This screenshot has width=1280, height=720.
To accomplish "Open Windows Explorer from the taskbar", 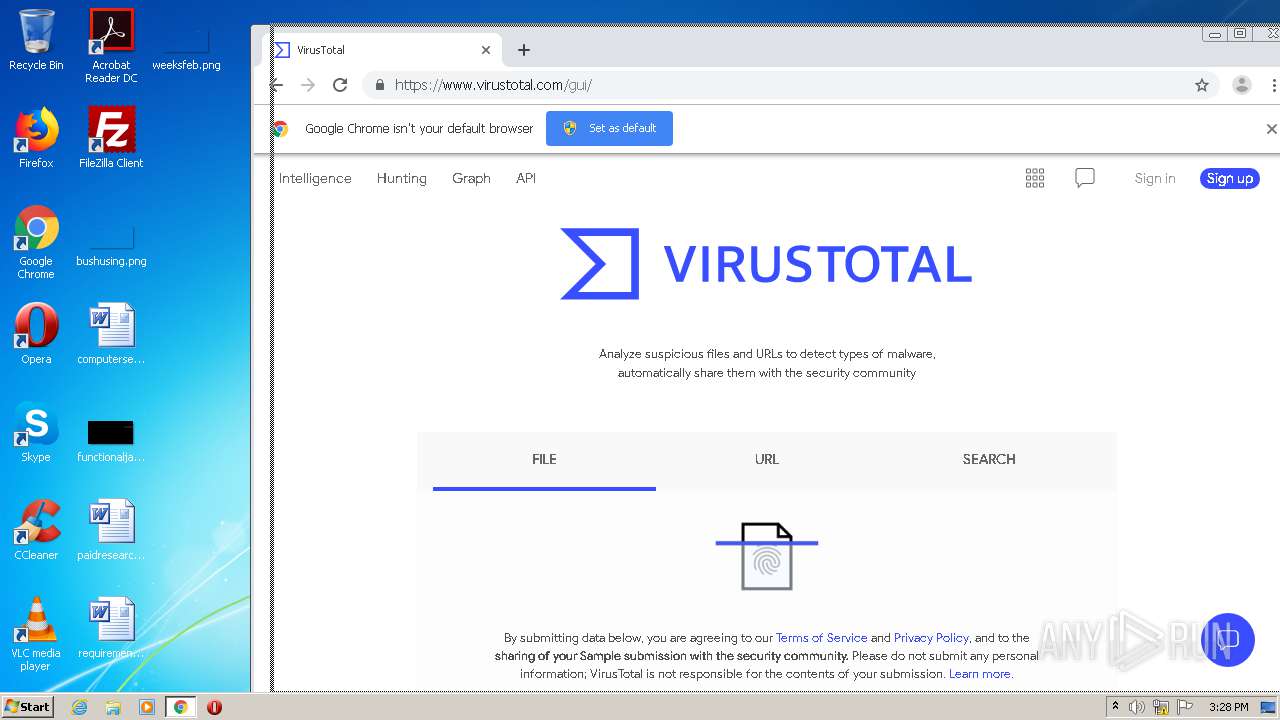I will [x=113, y=707].
